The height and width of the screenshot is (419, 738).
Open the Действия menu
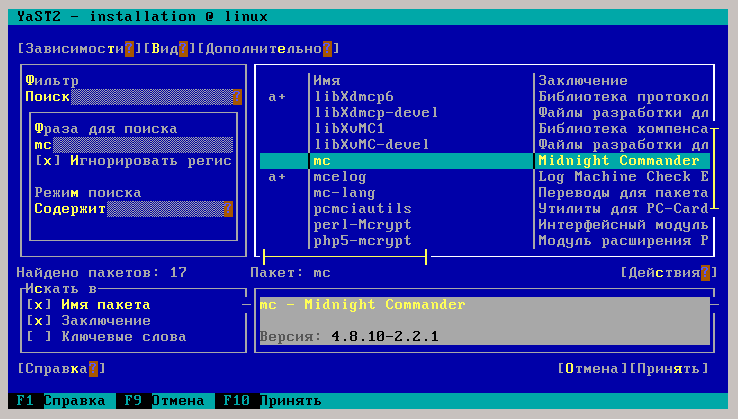tap(669, 273)
